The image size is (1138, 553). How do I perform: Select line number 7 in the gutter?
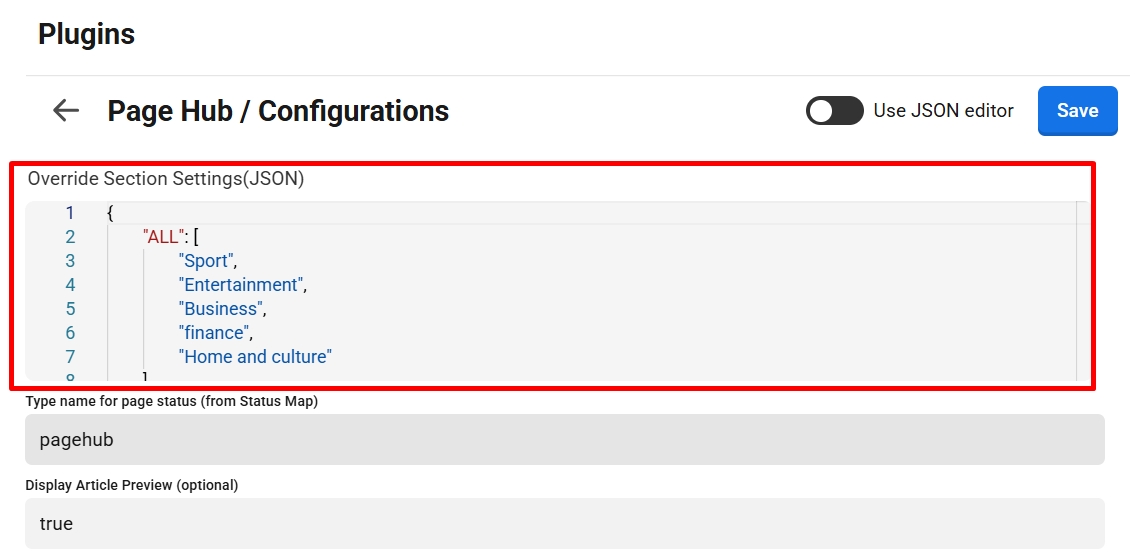70,357
